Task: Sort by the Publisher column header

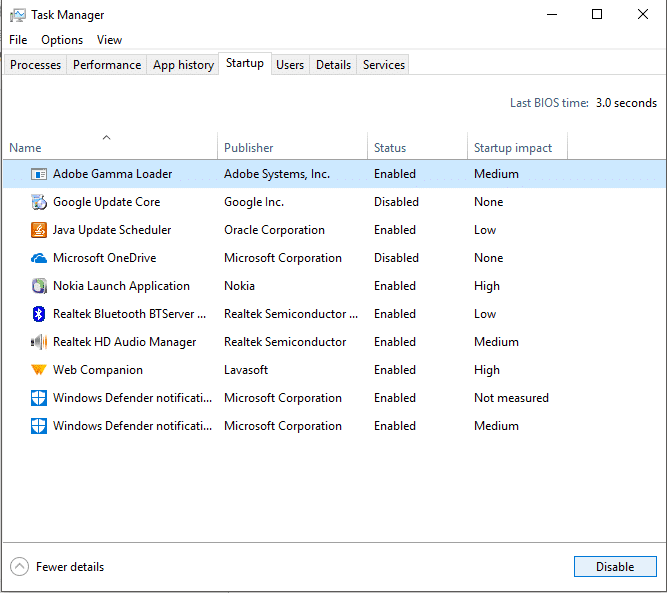Action: tap(293, 146)
